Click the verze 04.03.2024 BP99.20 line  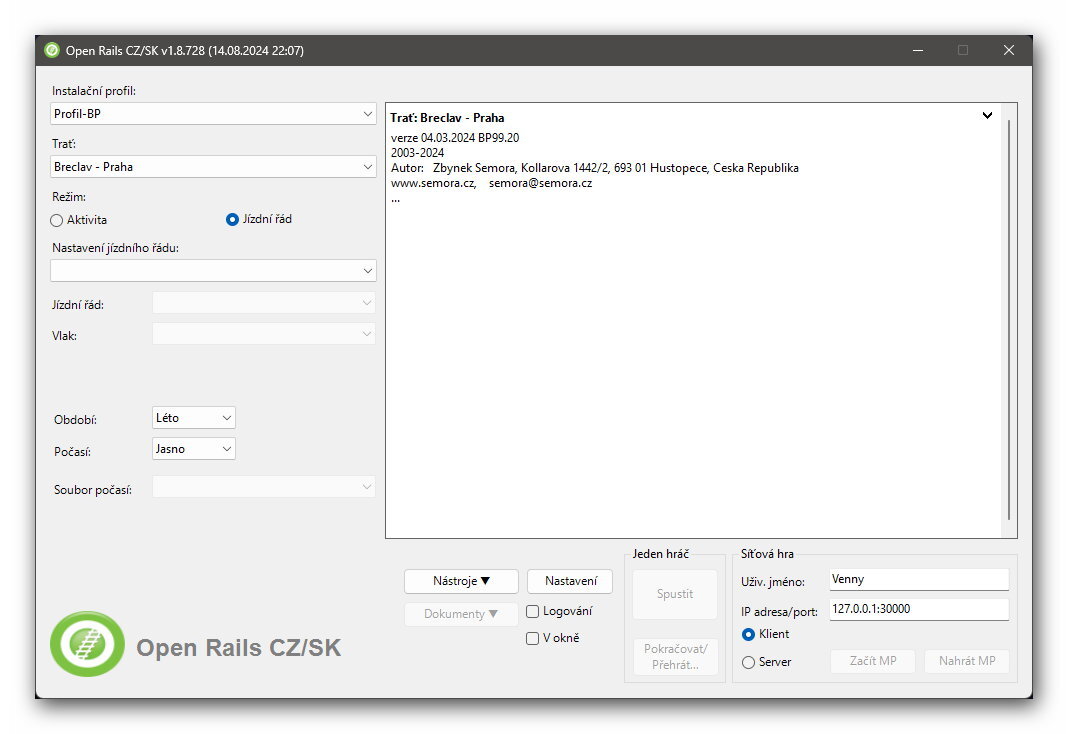coord(455,138)
